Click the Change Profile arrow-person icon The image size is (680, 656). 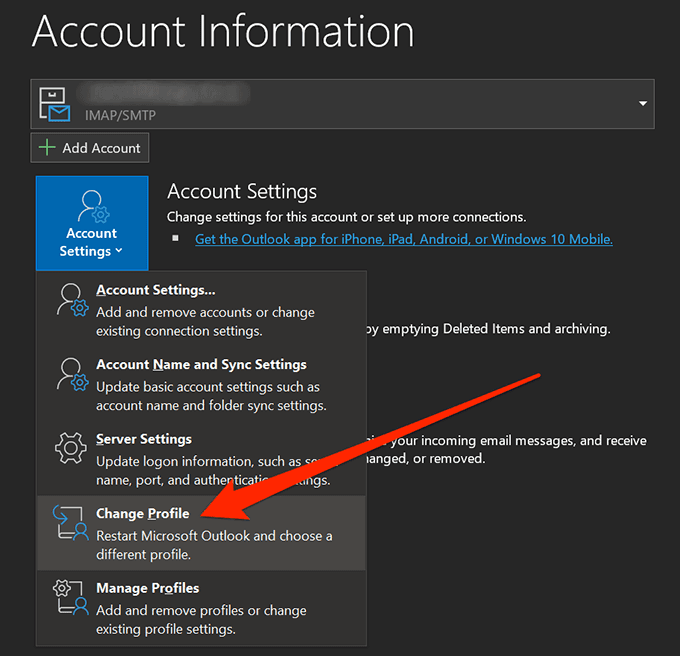(68, 524)
